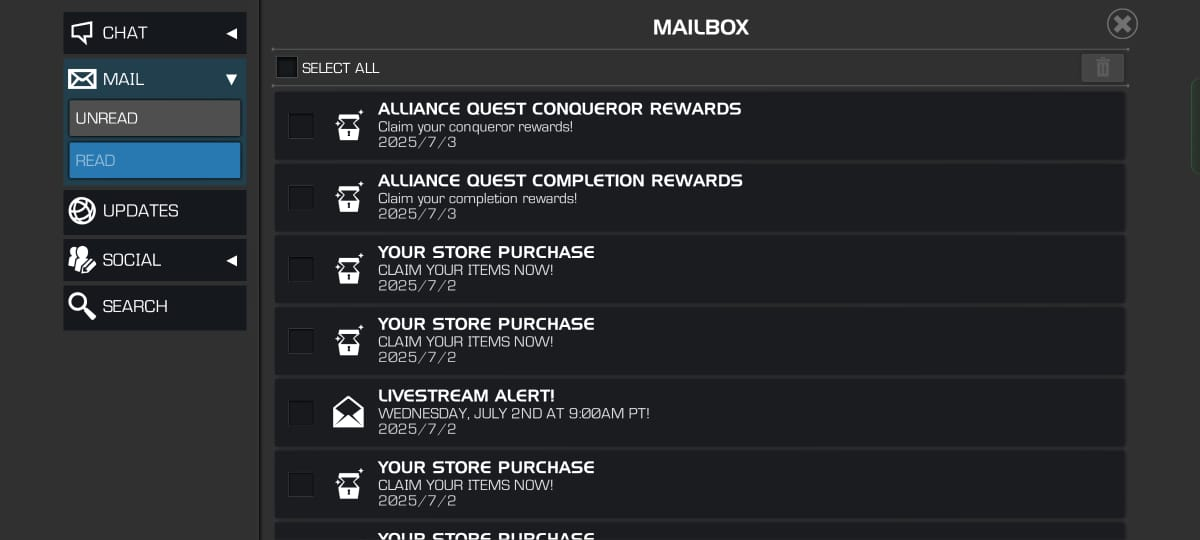The height and width of the screenshot is (540, 1200).
Task: Click the trash can delete icon
Action: click(1102, 67)
